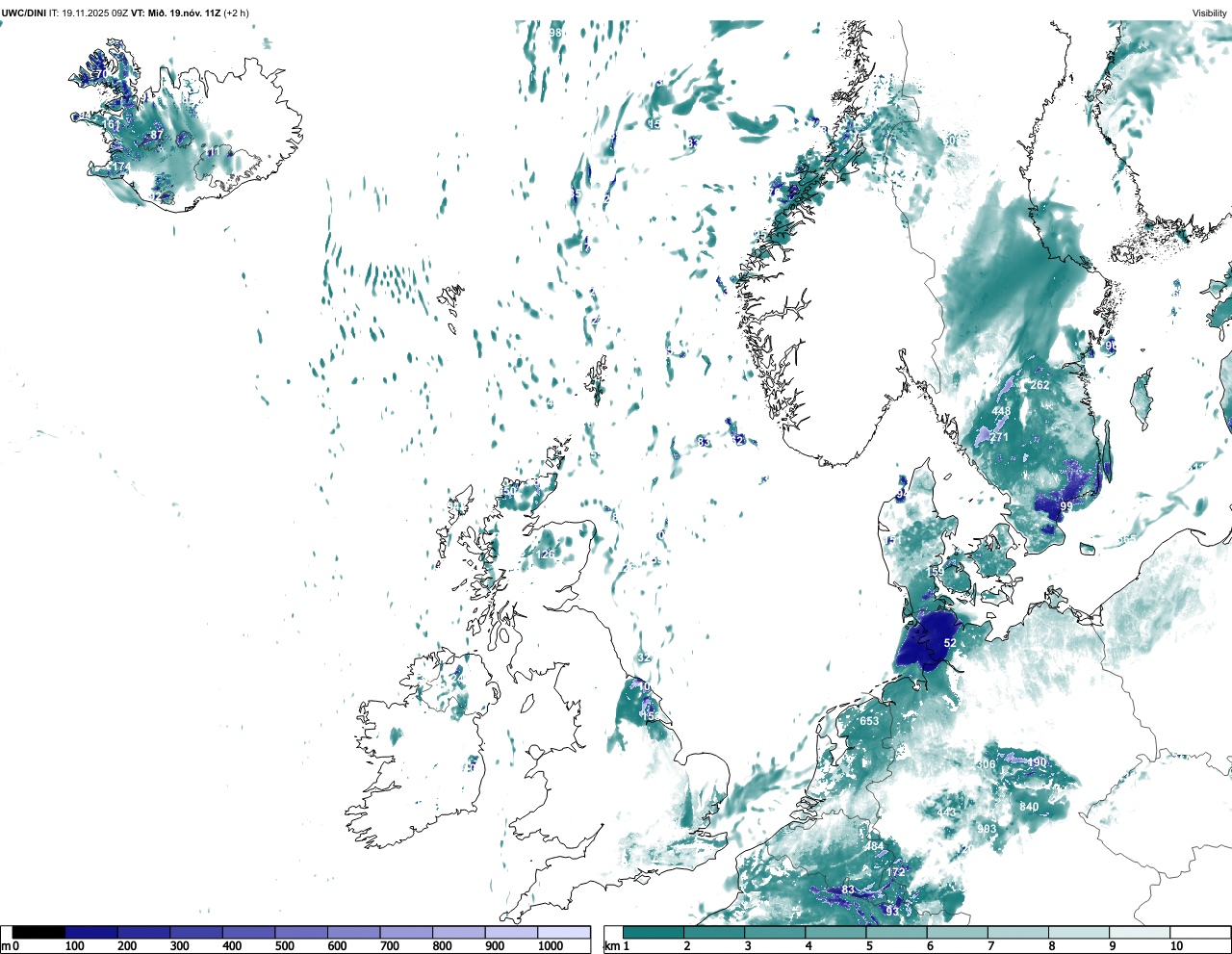This screenshot has height=954, width=1232.
Task: Click the 'Visibility' title text
Action: point(1210,13)
